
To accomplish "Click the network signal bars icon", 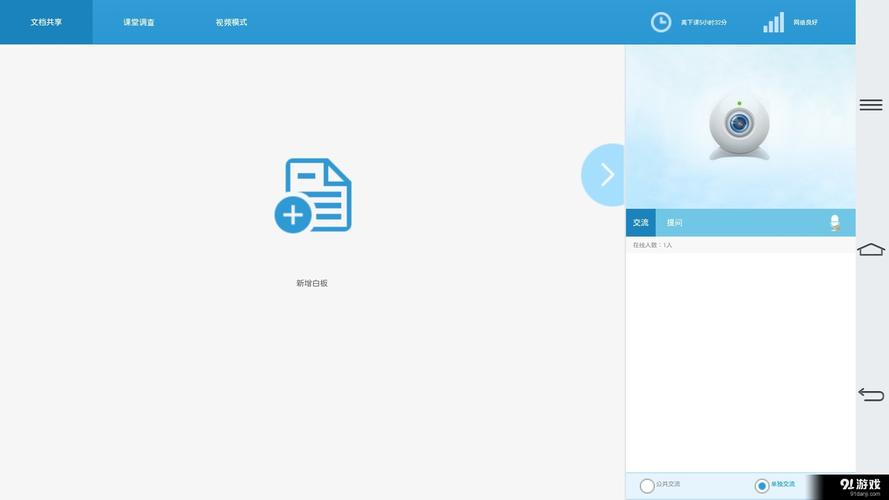I will pyautogui.click(x=773, y=22).
